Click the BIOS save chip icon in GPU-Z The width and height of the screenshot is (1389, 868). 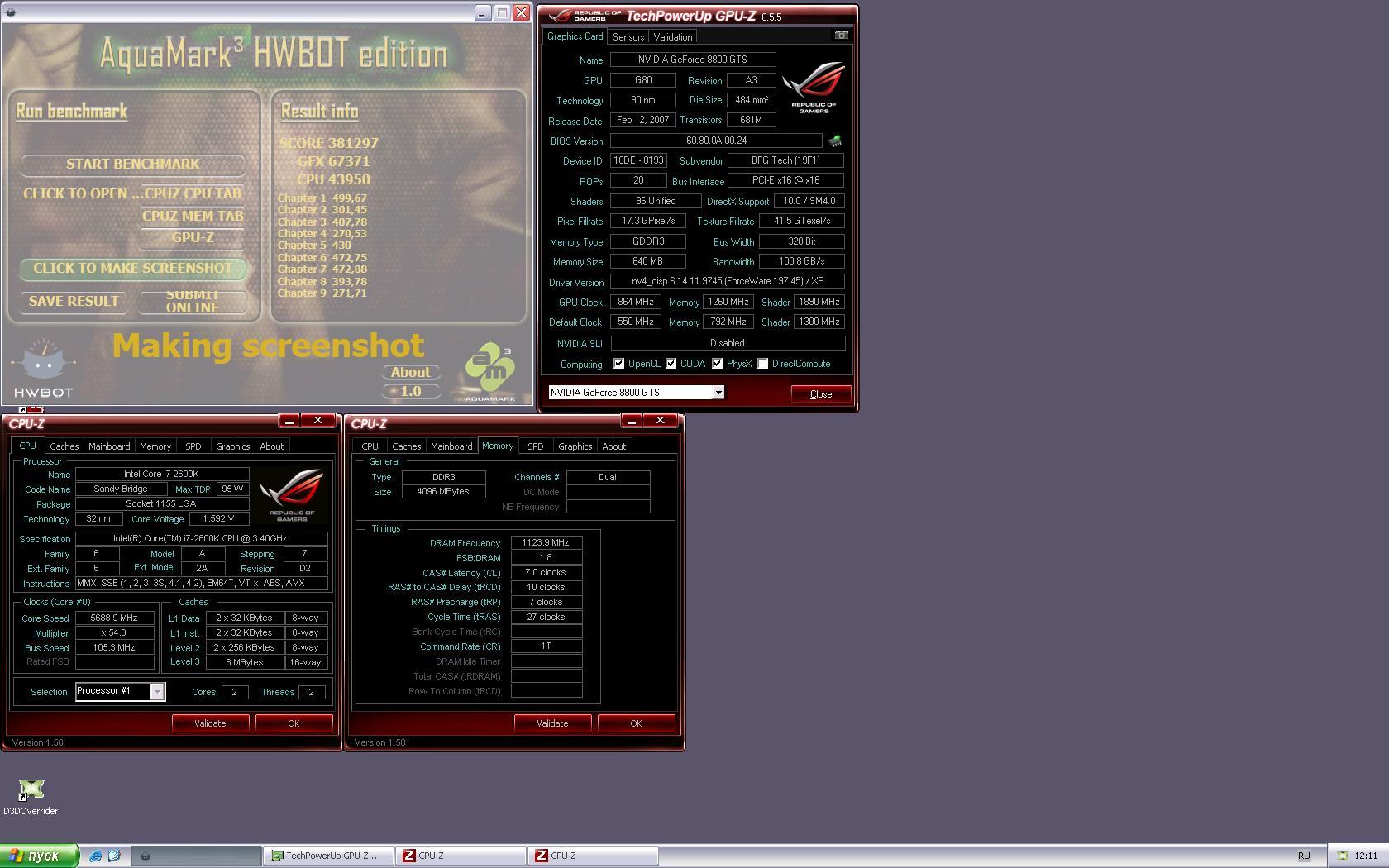(x=835, y=141)
